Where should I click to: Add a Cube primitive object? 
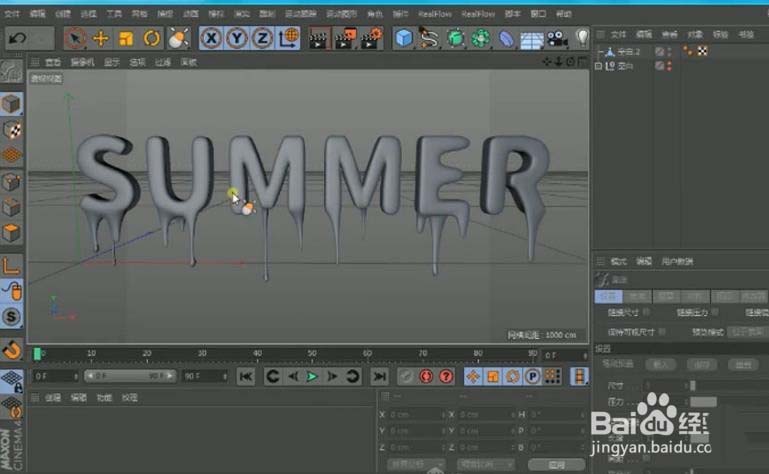click(x=403, y=38)
